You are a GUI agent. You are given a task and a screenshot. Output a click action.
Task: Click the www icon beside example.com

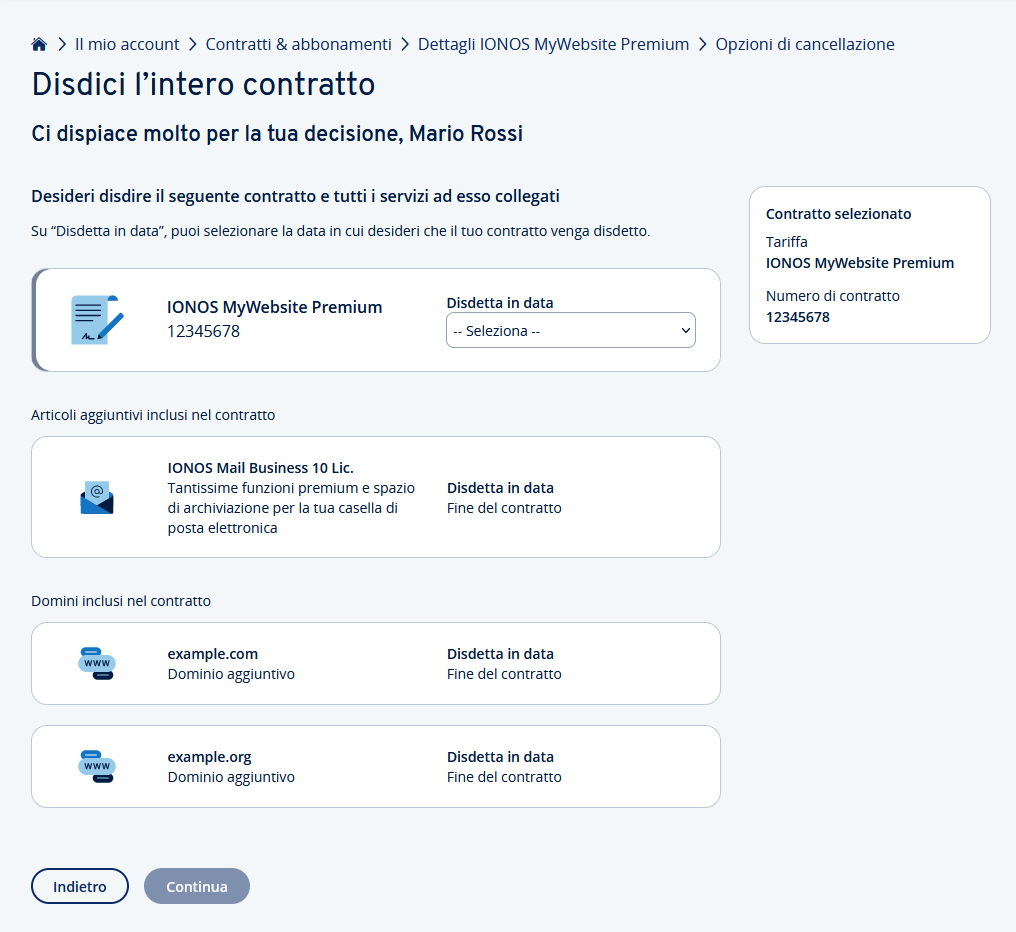point(97,663)
